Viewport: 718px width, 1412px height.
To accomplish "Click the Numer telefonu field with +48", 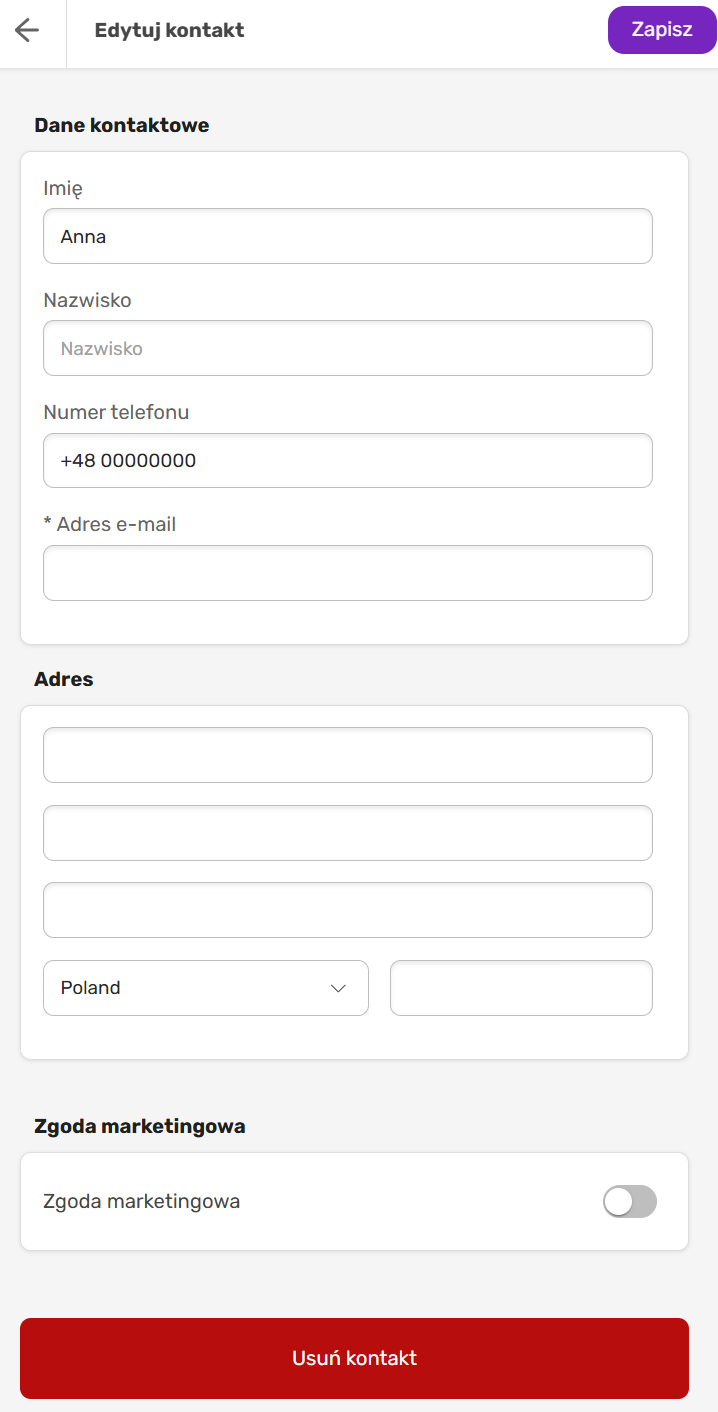I will coord(348,460).
